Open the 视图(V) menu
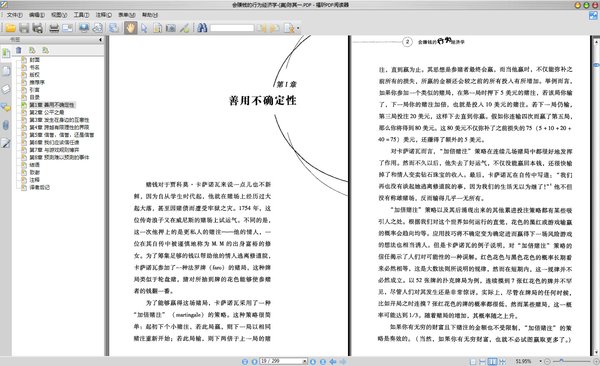This screenshot has width=600, height=366. pos(59,15)
